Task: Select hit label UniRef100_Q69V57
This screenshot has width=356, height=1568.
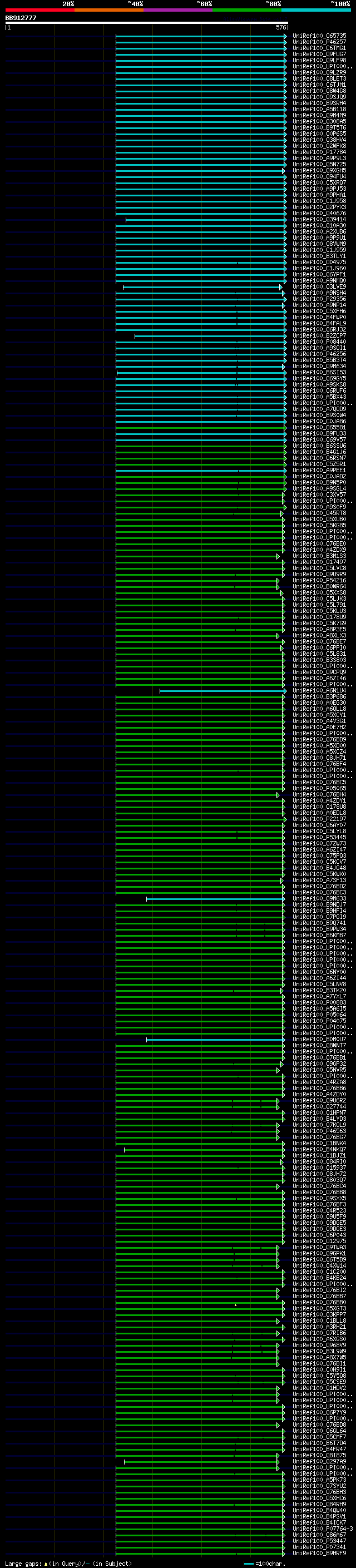Action: click(319, 440)
